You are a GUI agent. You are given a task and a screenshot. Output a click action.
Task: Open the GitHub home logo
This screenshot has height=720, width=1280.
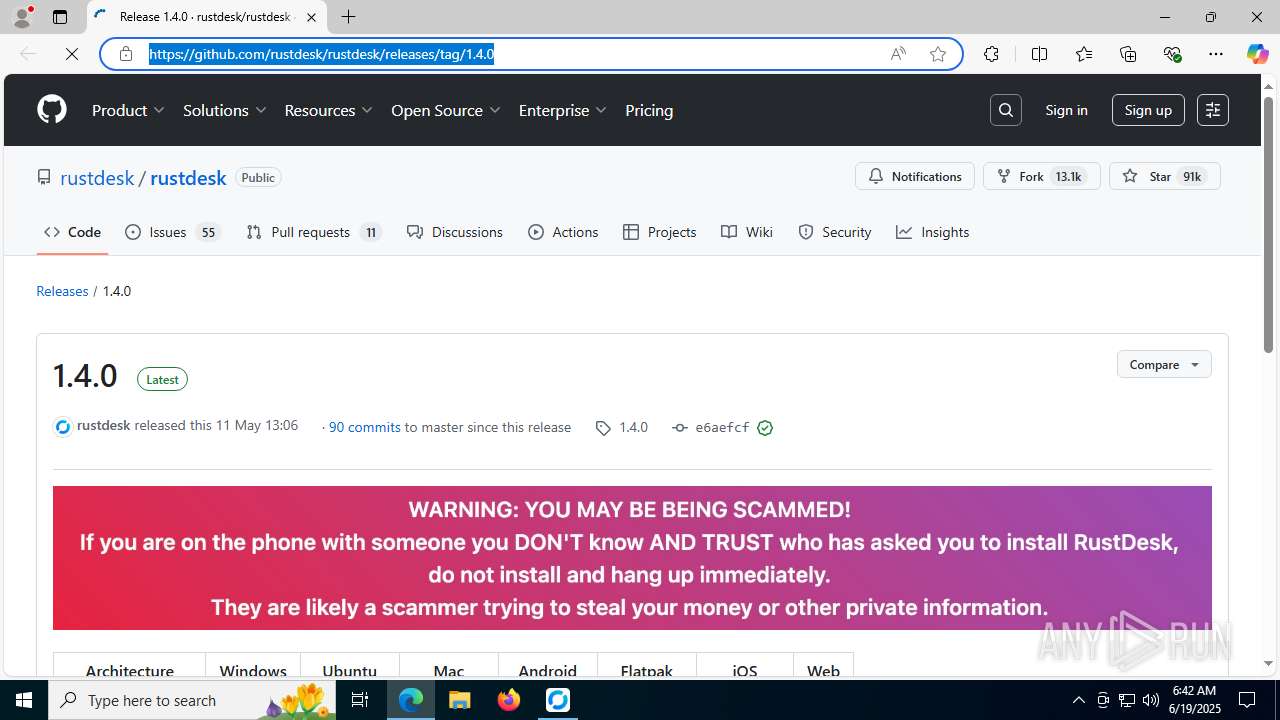click(x=52, y=110)
